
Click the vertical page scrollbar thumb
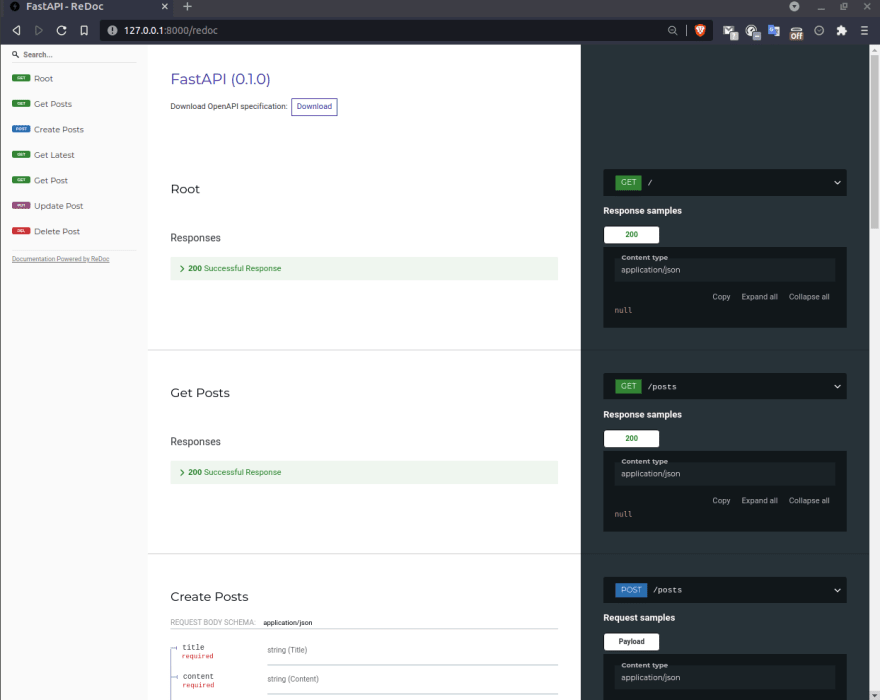(874, 140)
